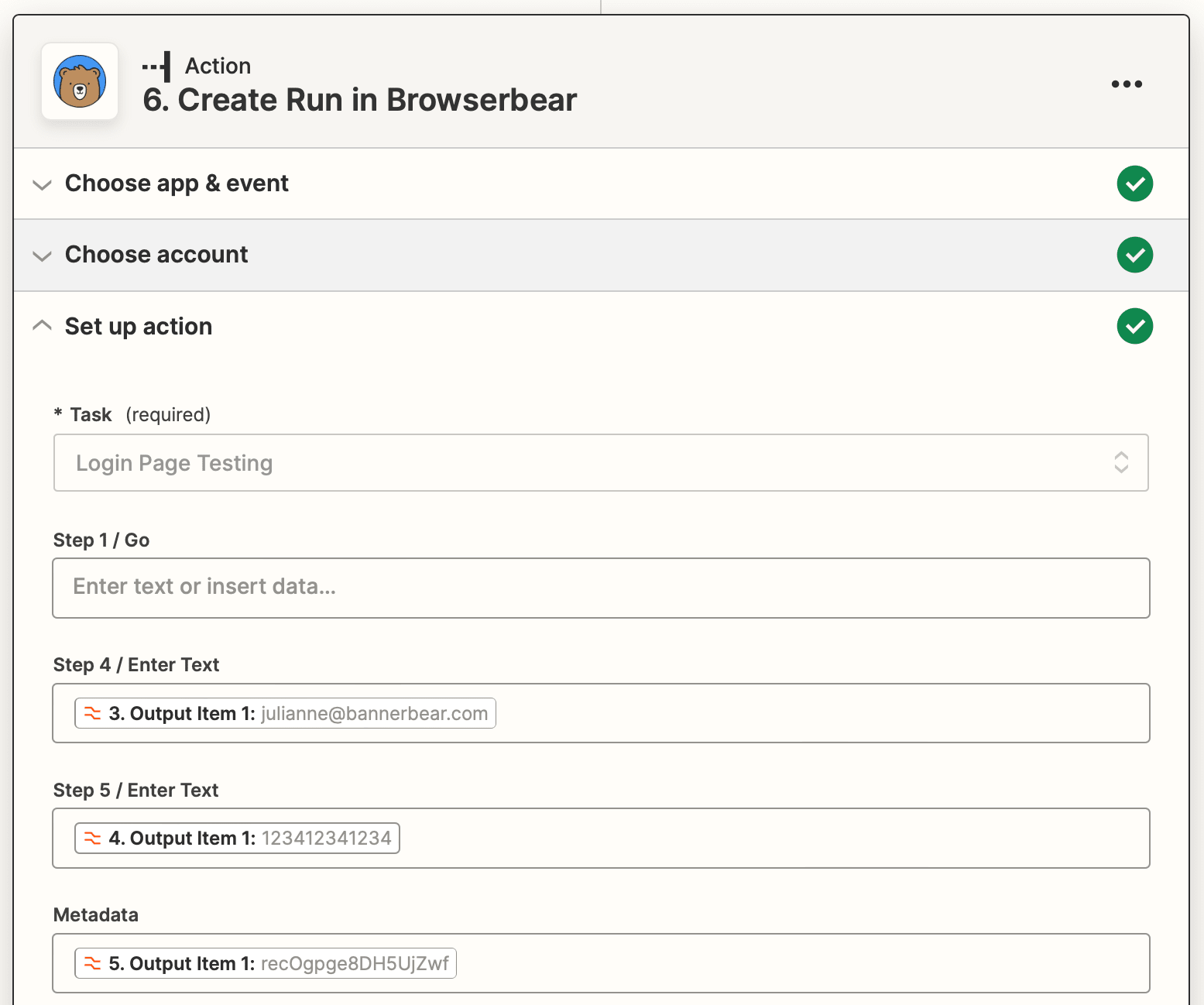Viewport: 1204px width, 1005px height.
Task: Click the Step 1 / Go text input
Action: click(x=601, y=588)
